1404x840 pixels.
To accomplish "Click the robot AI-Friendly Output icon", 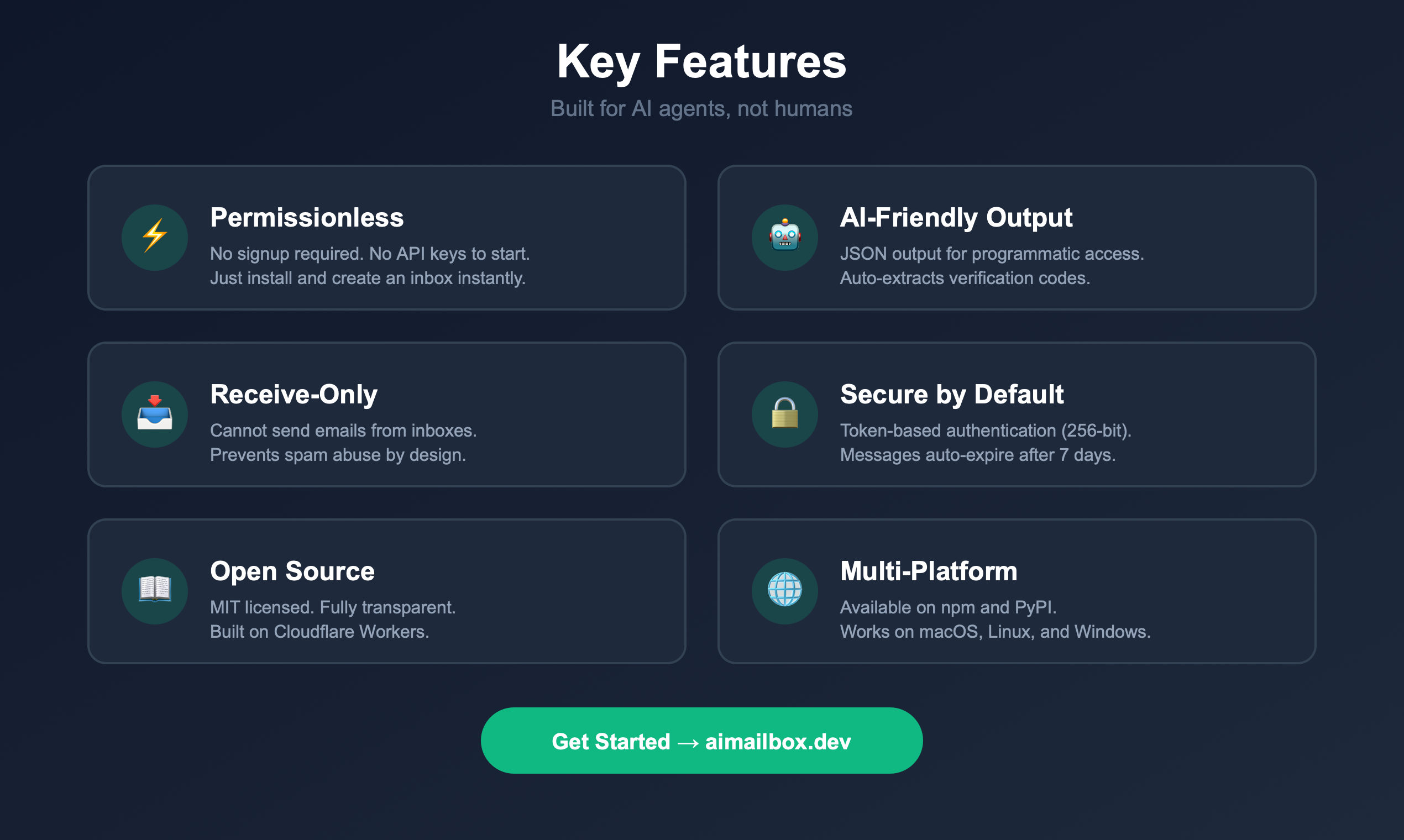I will (784, 238).
